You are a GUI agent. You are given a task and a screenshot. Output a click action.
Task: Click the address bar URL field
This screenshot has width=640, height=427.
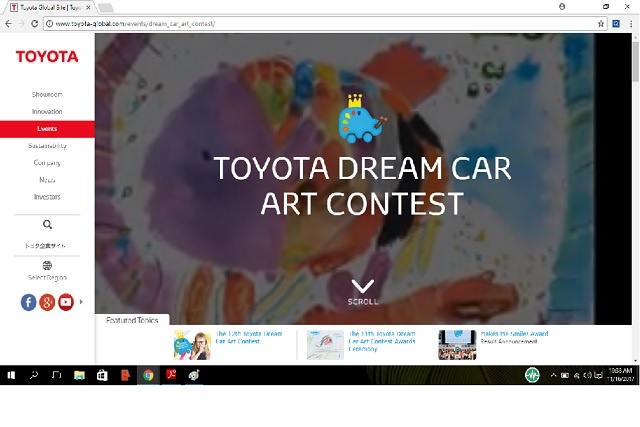coord(325,24)
